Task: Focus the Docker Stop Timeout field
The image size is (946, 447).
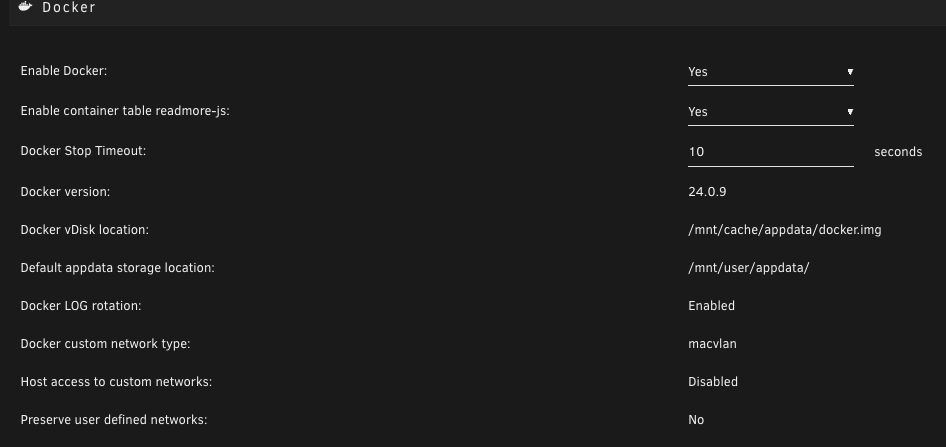Action: [x=770, y=152]
